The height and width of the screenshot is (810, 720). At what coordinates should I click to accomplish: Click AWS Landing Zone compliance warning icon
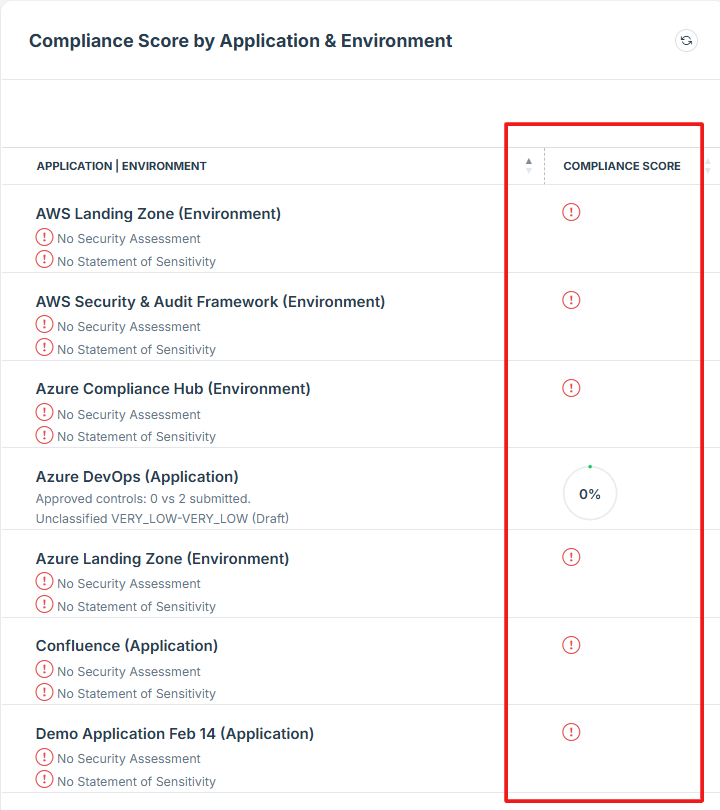[x=571, y=212]
